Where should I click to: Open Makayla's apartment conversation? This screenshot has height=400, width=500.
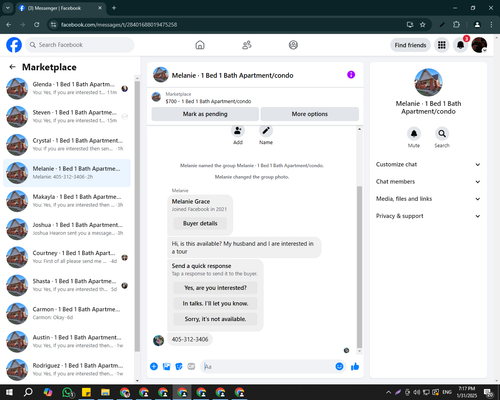pos(67,201)
